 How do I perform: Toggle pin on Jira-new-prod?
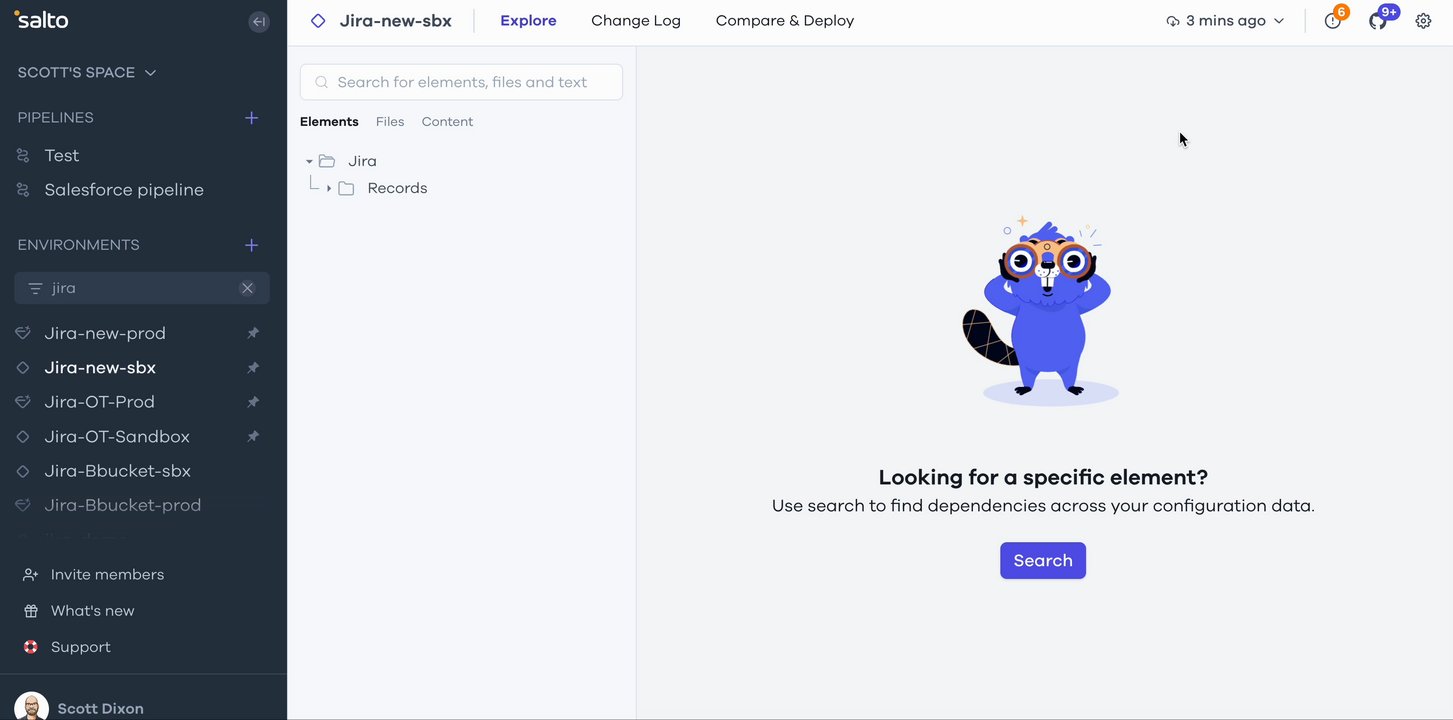(253, 333)
